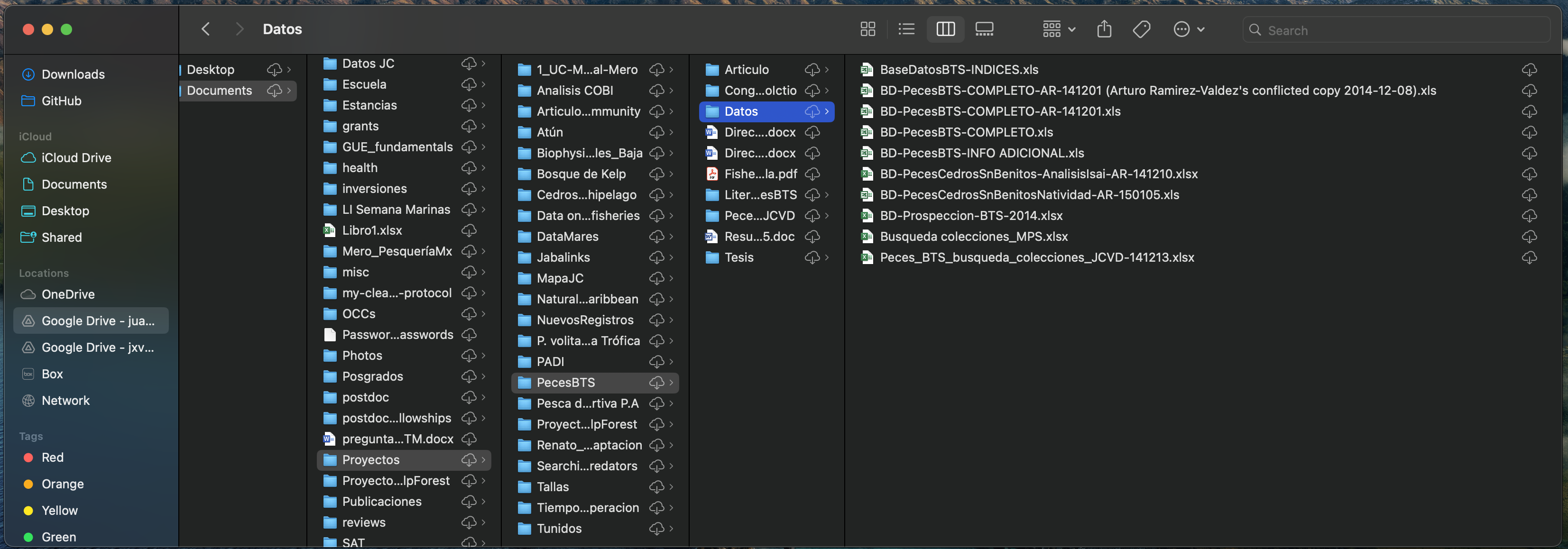Open Downloads in the sidebar
The height and width of the screenshot is (549, 1568).
(73, 74)
